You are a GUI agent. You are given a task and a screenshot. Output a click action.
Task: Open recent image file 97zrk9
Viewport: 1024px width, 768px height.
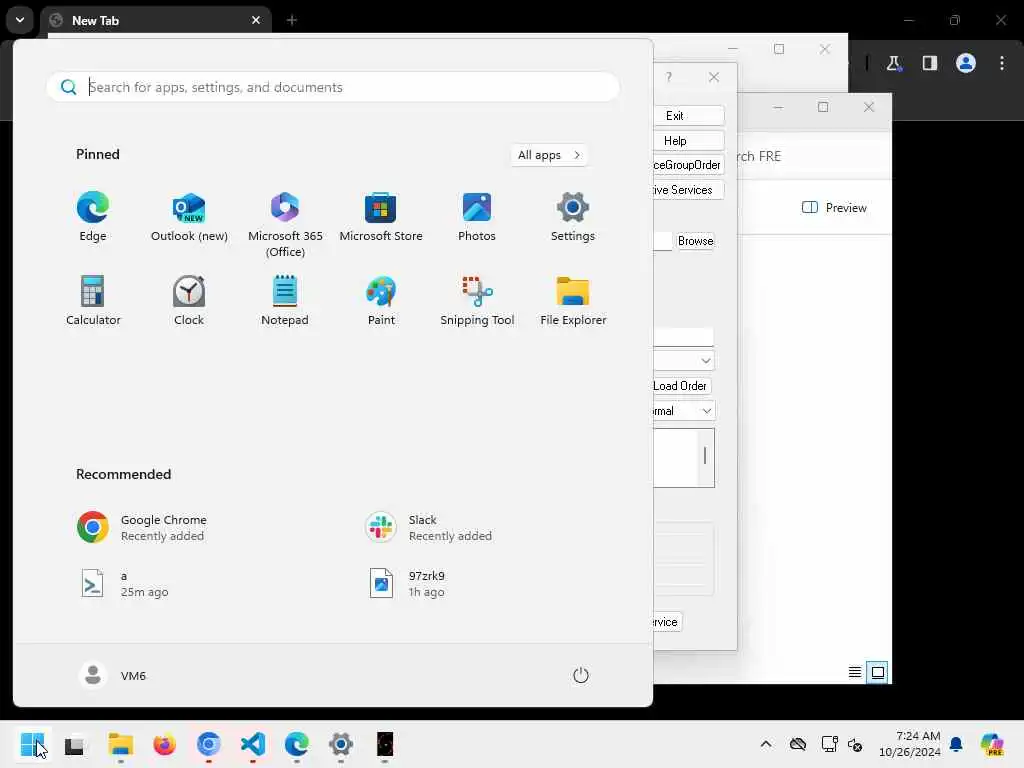[408, 584]
